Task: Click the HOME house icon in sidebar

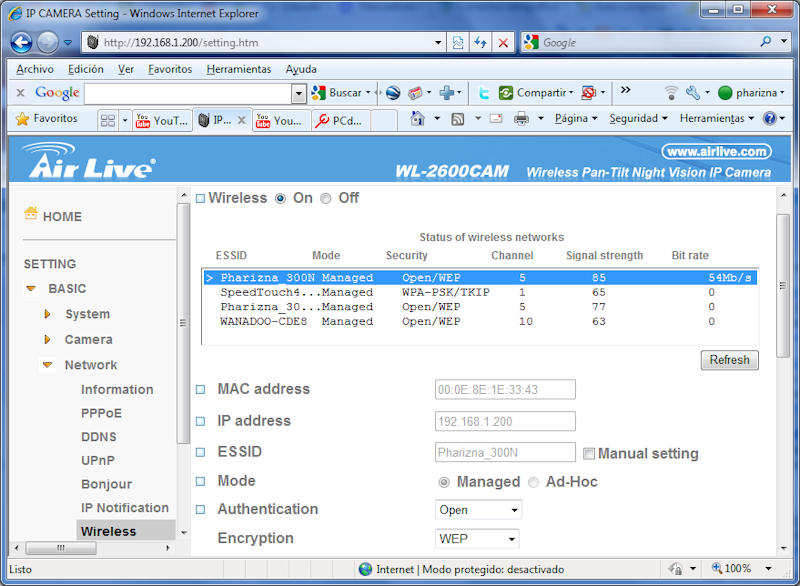Action: [31, 213]
